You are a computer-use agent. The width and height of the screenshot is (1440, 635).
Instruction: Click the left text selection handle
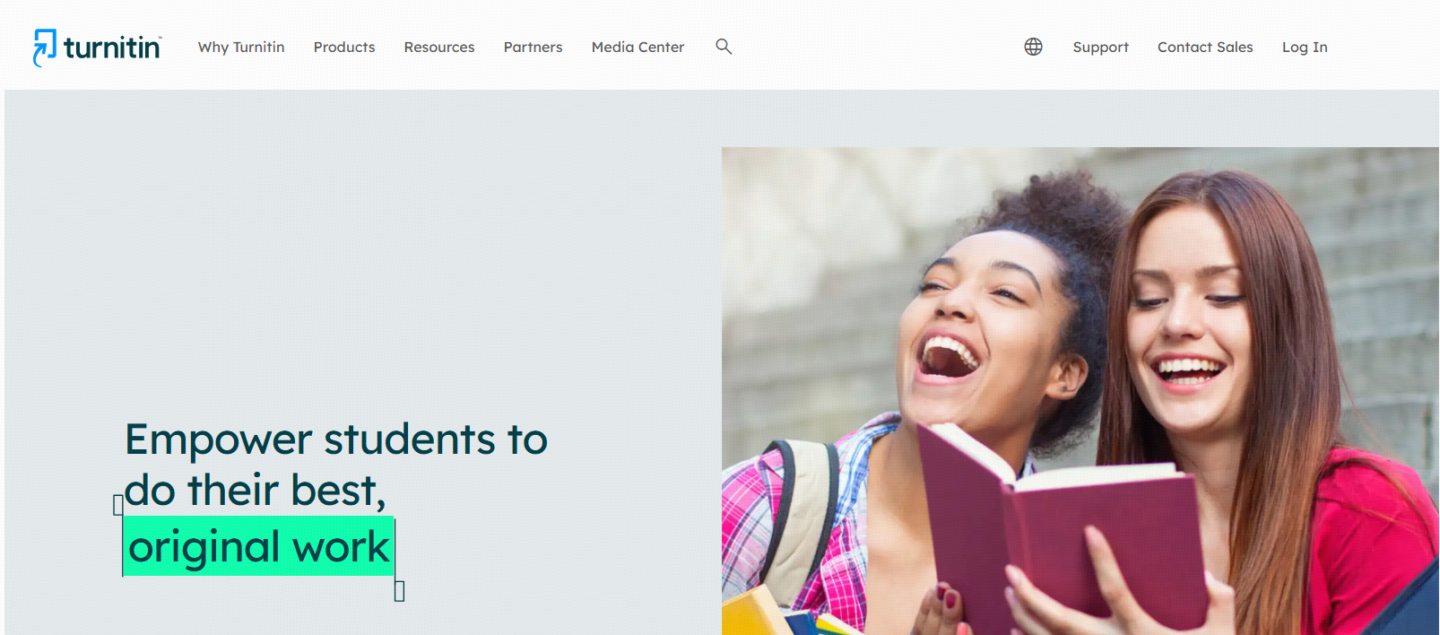pos(118,505)
